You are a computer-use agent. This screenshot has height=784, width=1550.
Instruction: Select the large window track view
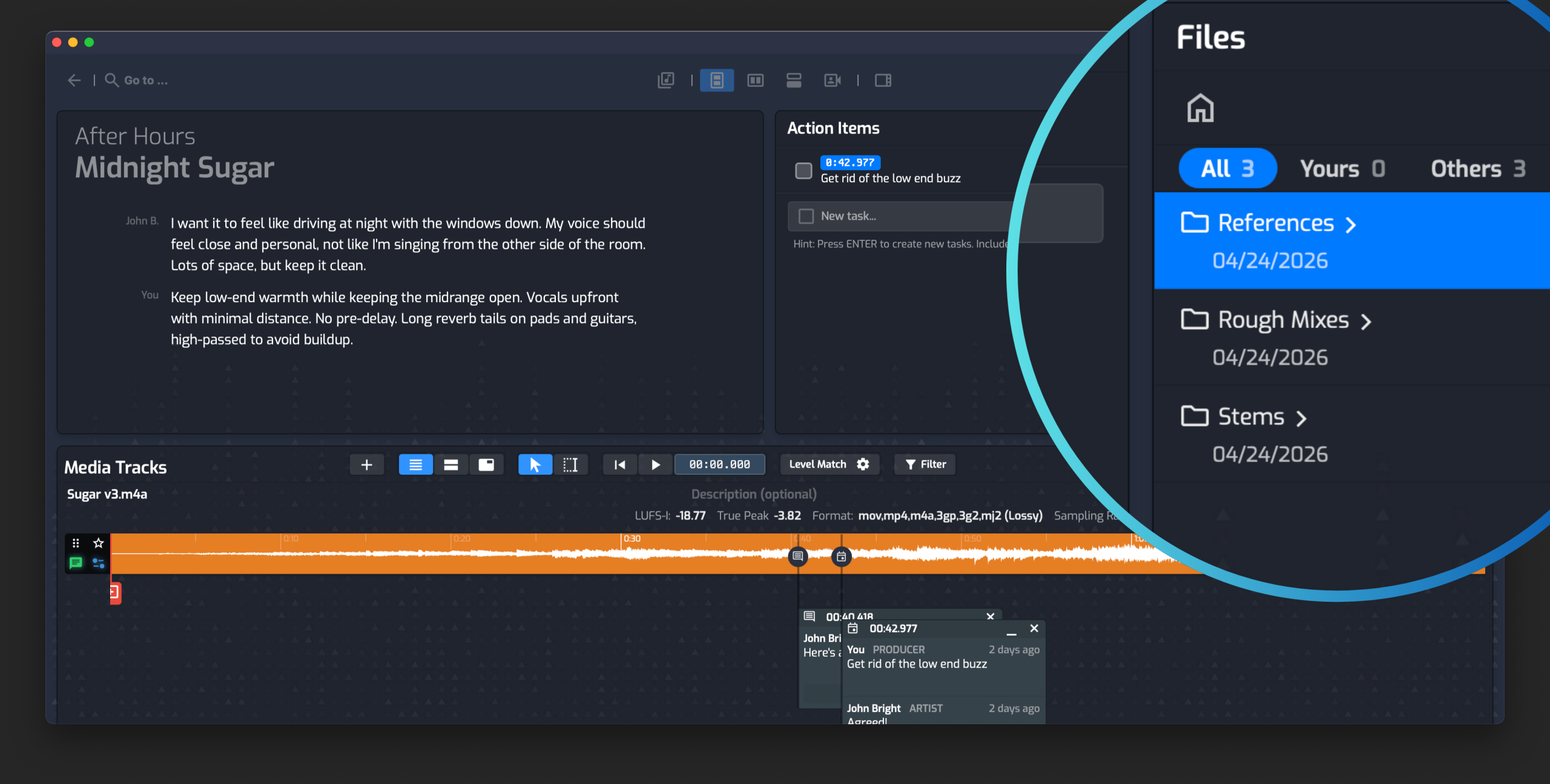[486, 465]
